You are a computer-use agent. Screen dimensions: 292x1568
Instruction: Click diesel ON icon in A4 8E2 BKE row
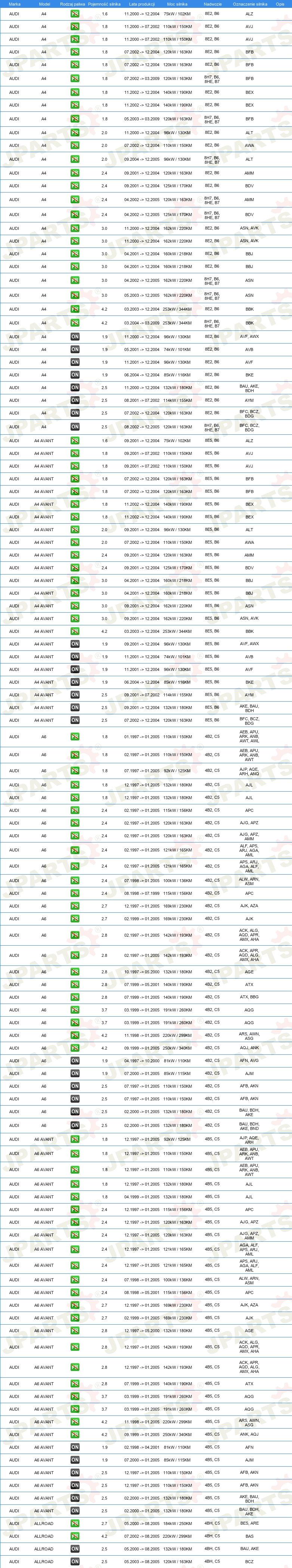(x=75, y=375)
